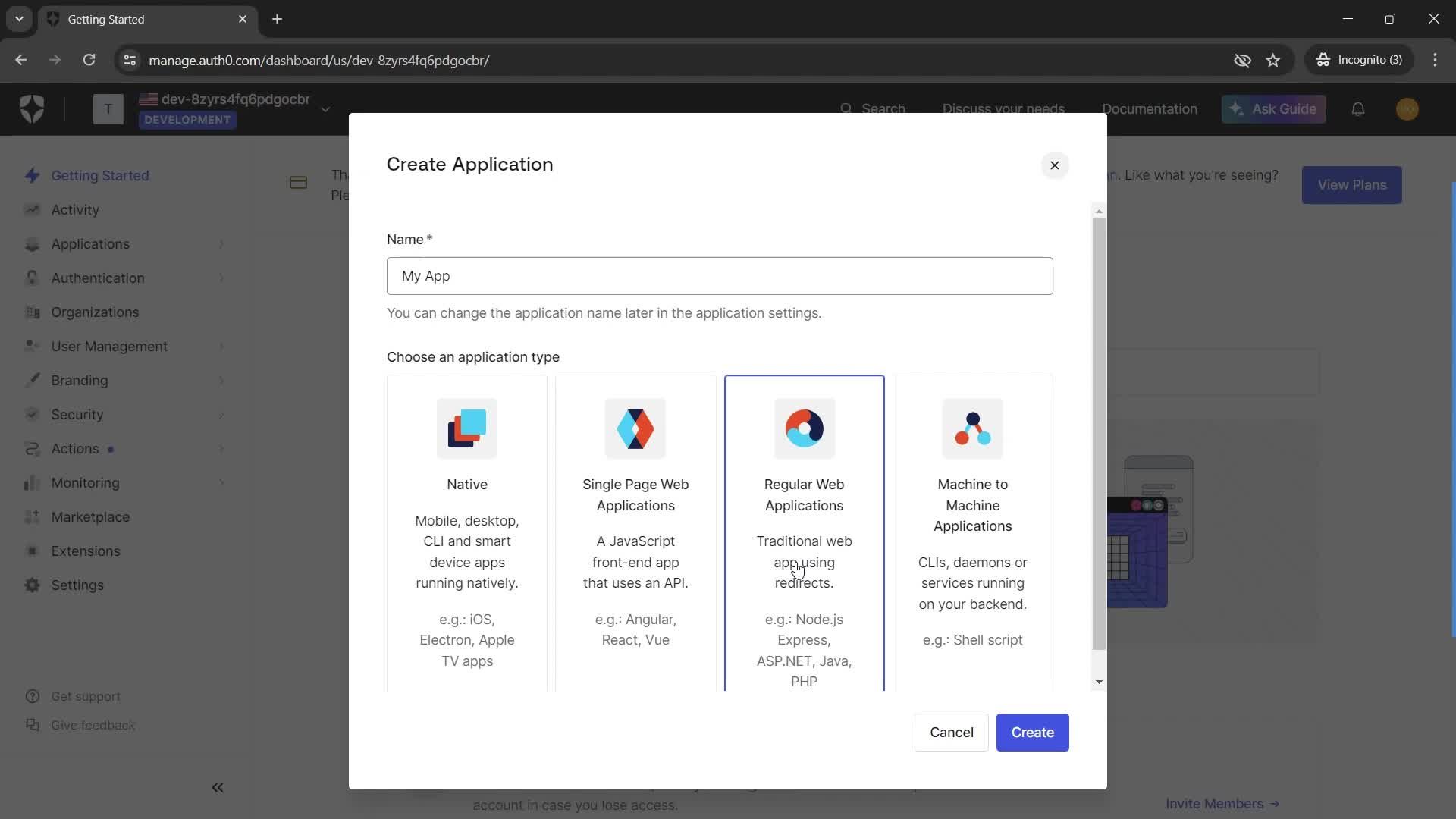The height and width of the screenshot is (819, 1456).
Task: Close the Create Application dialog
Action: (1054, 165)
